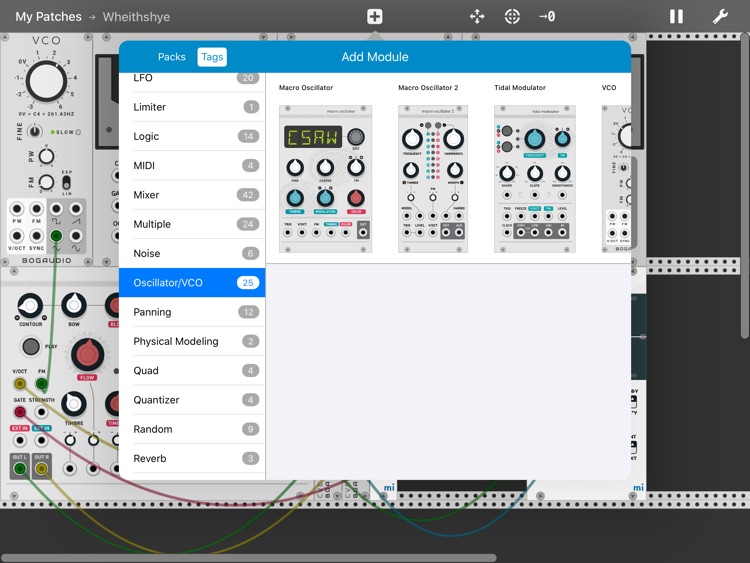Click the reset-to-zero arrow icon
Image resolution: width=750 pixels, height=563 pixels.
click(x=547, y=17)
